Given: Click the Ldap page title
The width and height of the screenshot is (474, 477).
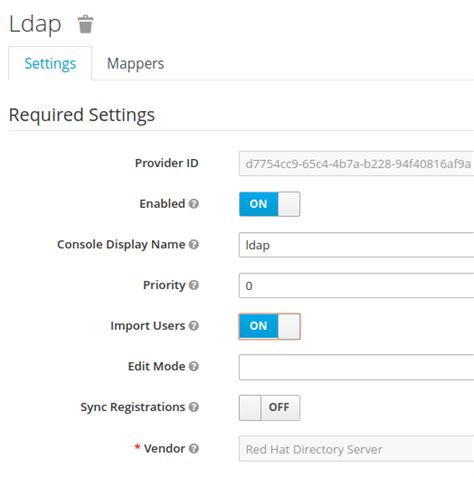Looking at the screenshot, I should pos(35,24).
